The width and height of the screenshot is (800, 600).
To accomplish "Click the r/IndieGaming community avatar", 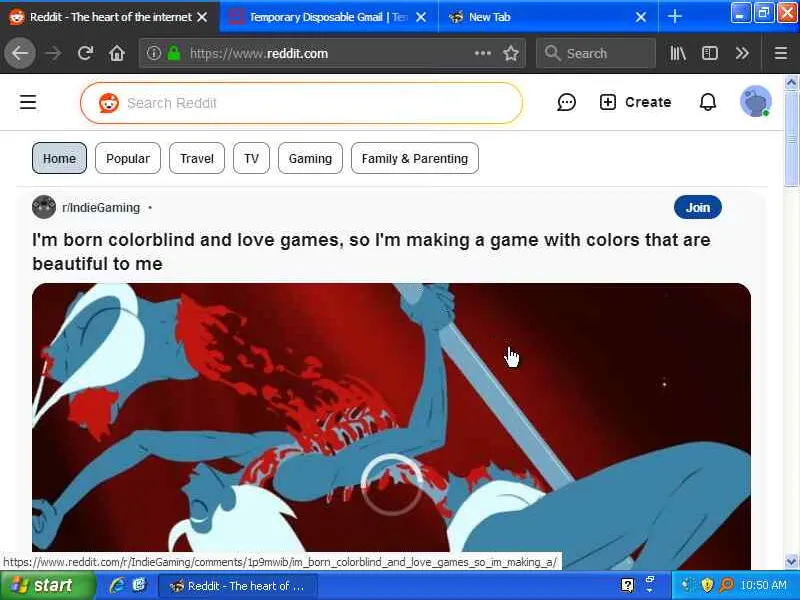I will (44, 207).
